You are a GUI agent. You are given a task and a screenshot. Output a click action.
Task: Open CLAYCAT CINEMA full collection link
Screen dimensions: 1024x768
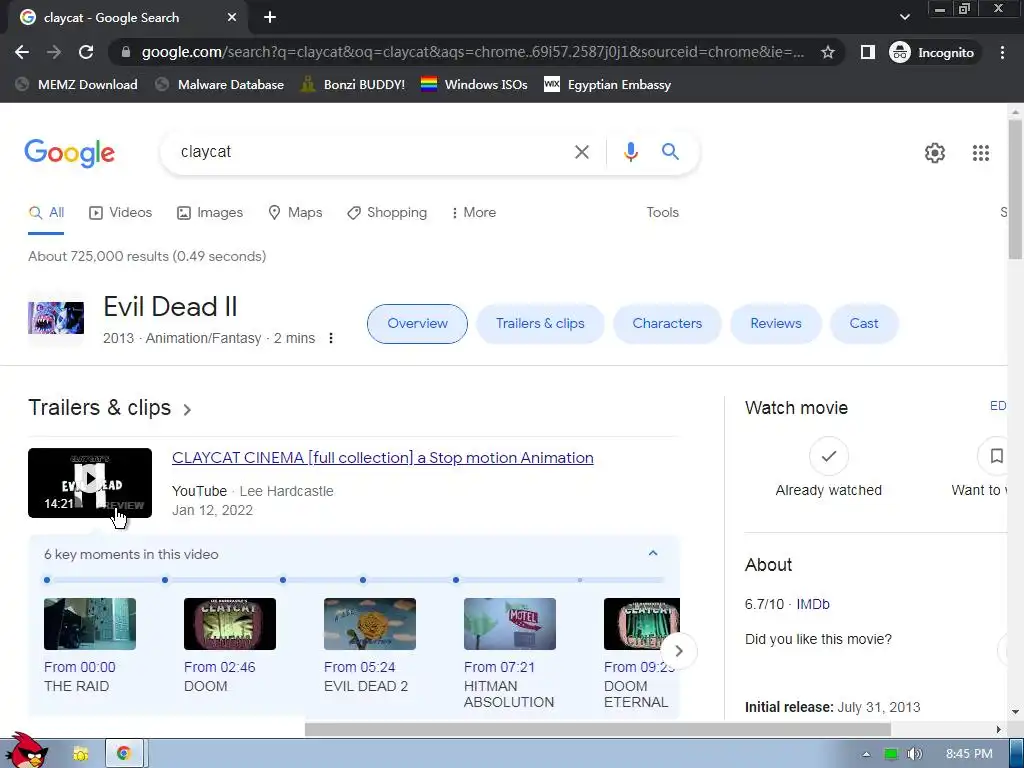383,458
